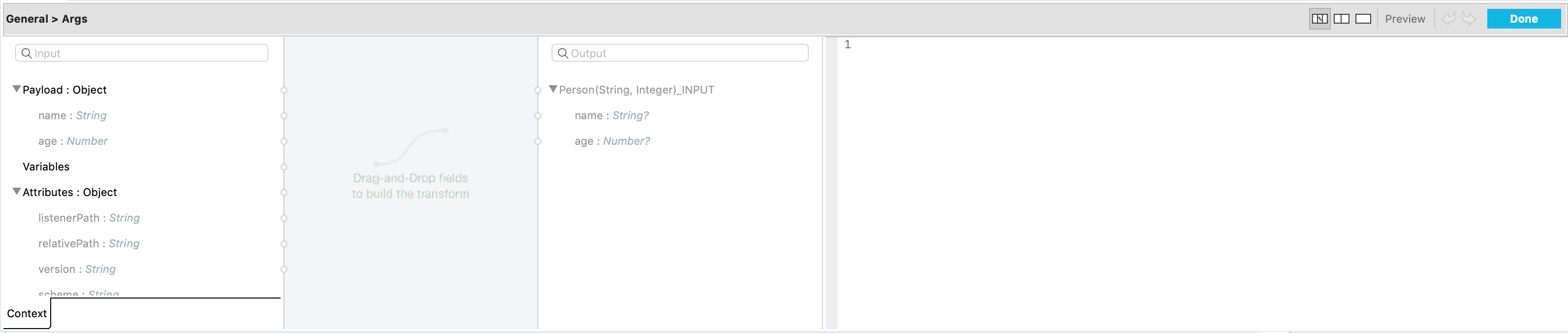The image size is (1568, 333).
Task: Click the output age row connector dot
Action: (x=537, y=141)
